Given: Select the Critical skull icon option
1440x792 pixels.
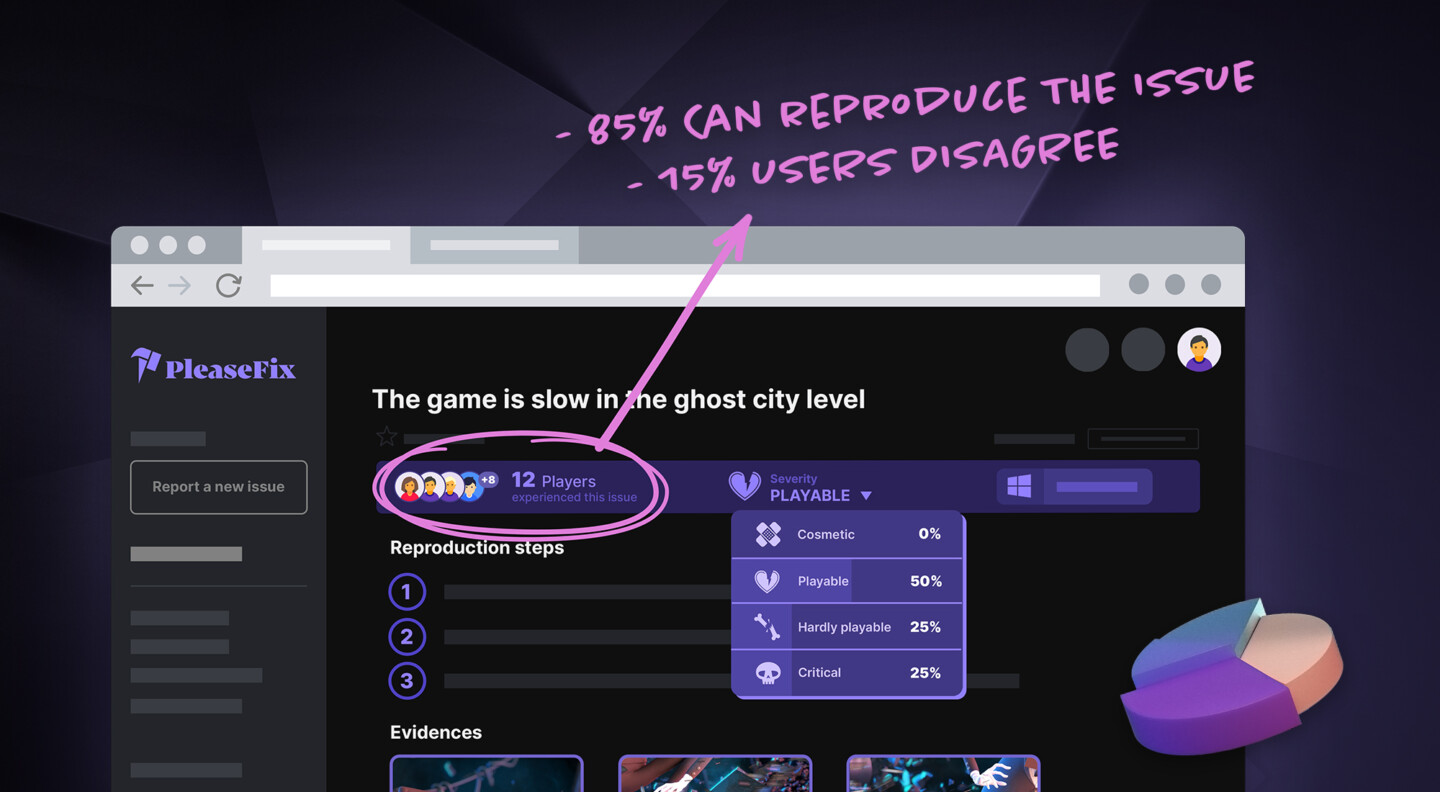Looking at the screenshot, I should tap(767, 673).
